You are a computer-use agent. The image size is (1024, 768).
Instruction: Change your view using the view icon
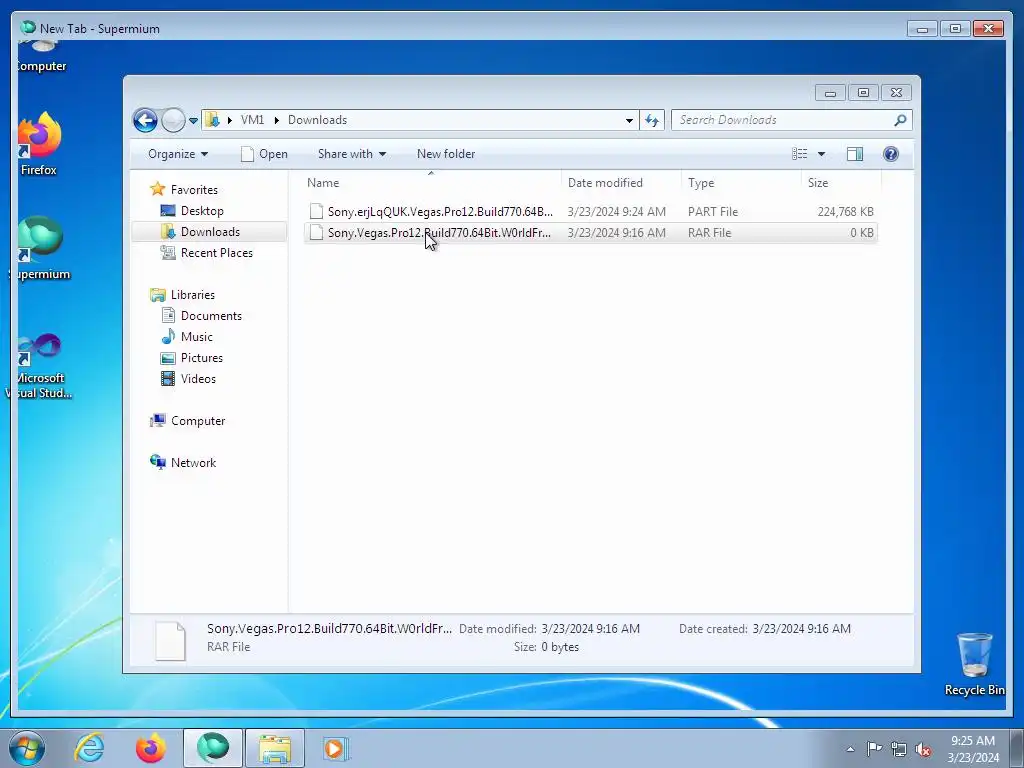pyautogui.click(x=800, y=154)
